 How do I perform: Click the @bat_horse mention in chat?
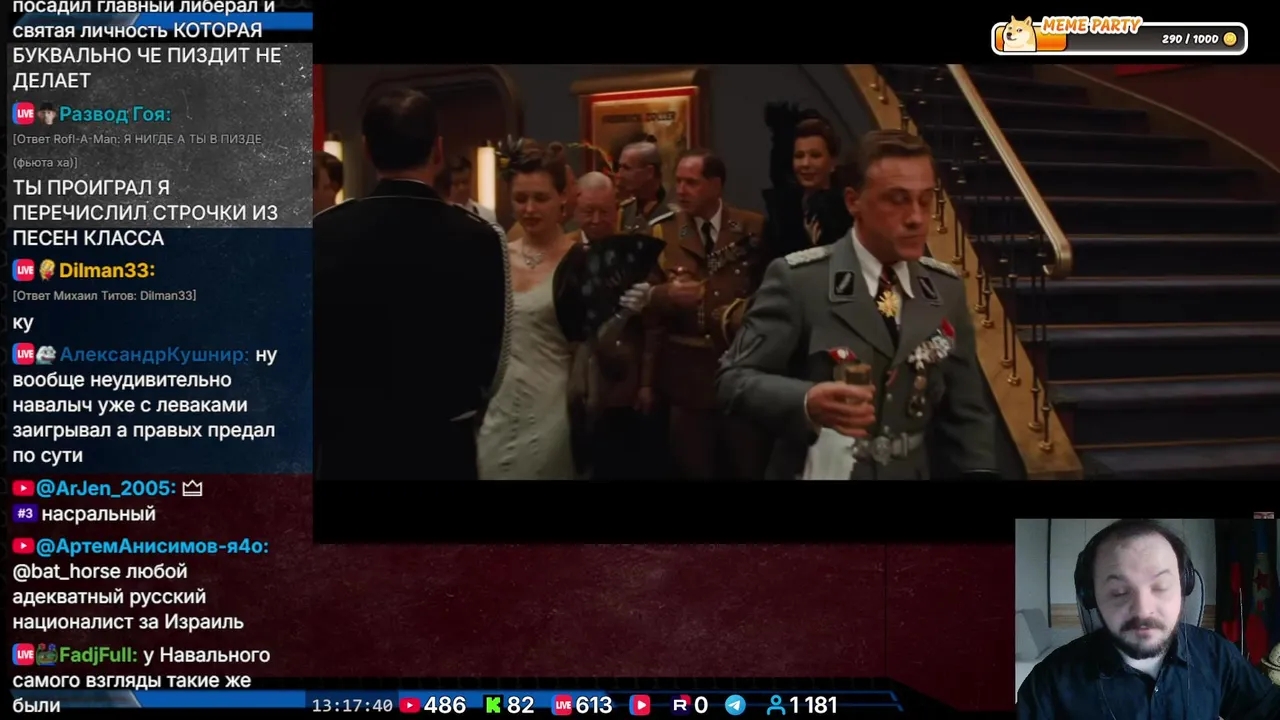(x=66, y=572)
